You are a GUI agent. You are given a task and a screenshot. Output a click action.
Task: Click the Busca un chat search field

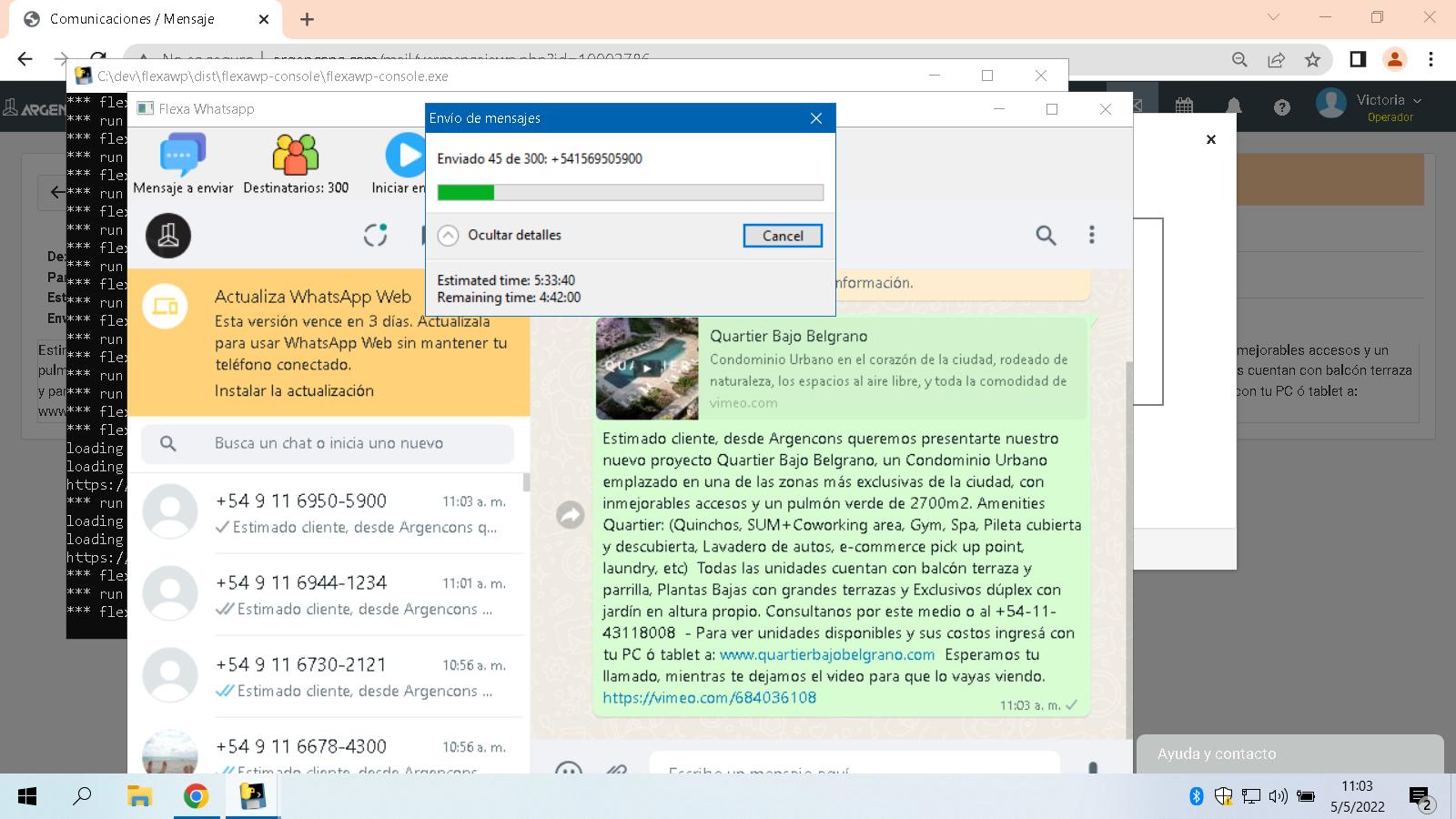pos(328,443)
